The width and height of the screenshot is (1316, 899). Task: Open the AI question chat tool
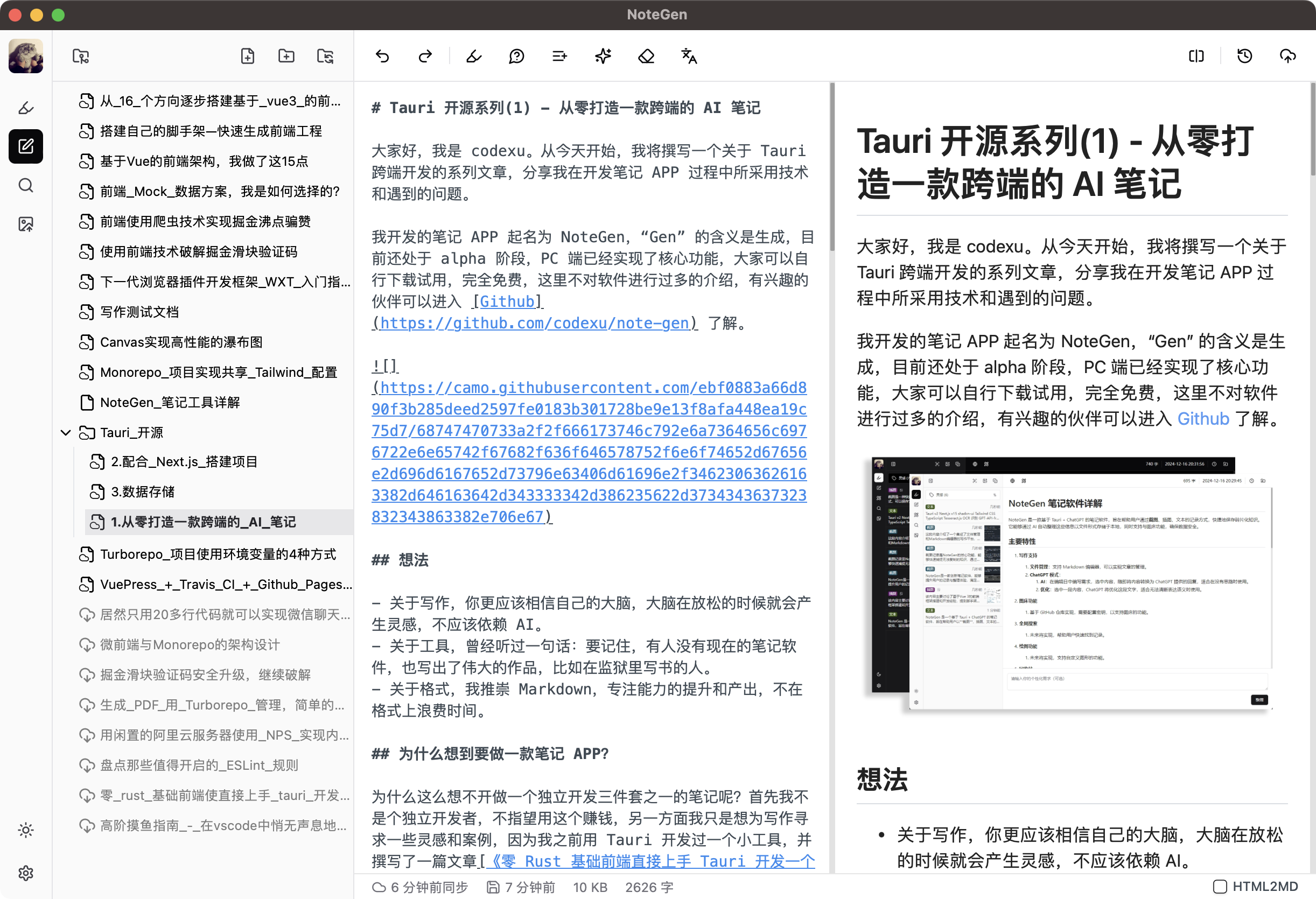tap(517, 56)
